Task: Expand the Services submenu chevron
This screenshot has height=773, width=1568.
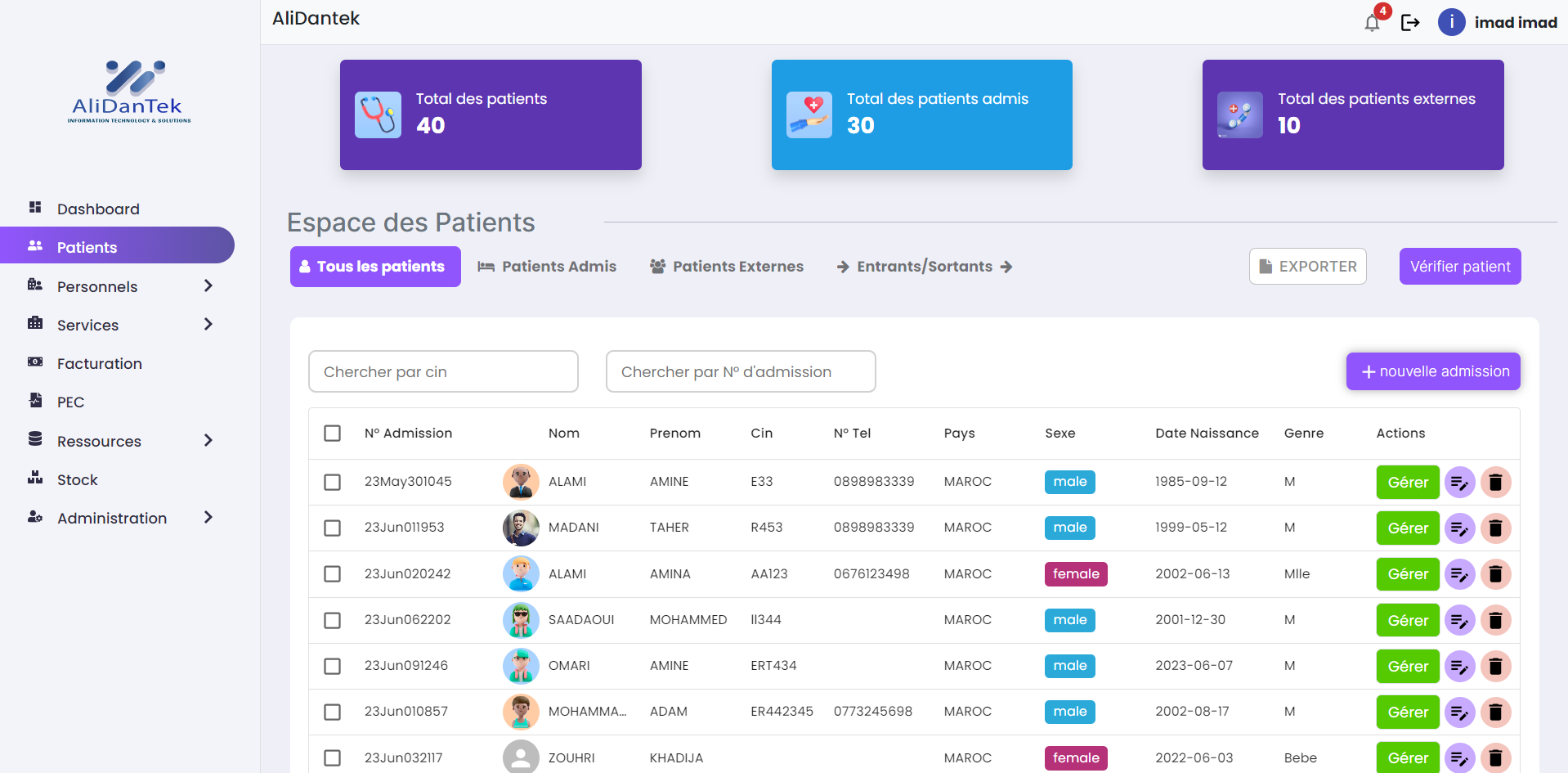Action: click(x=208, y=325)
